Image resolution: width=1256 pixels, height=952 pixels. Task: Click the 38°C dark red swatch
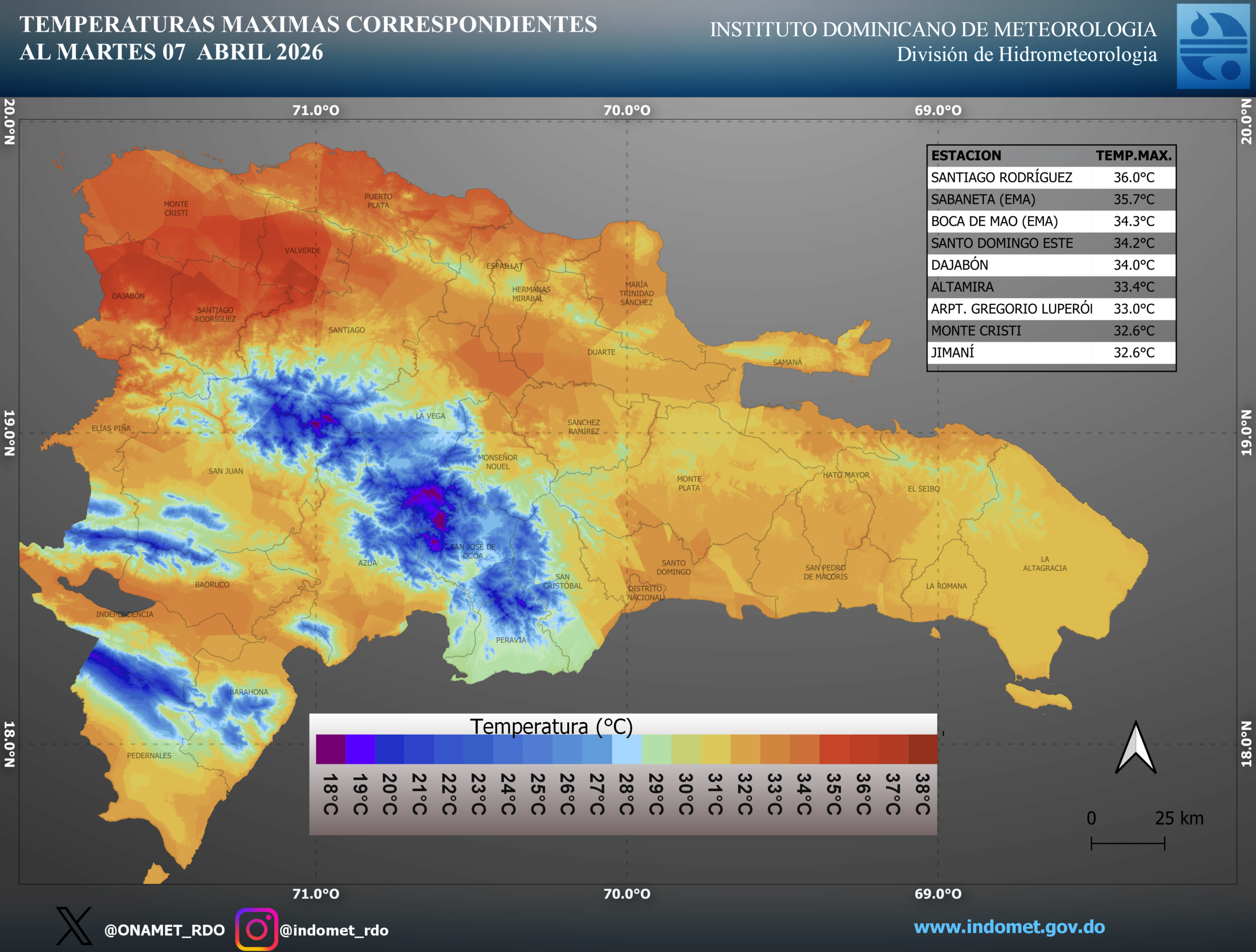(x=922, y=749)
